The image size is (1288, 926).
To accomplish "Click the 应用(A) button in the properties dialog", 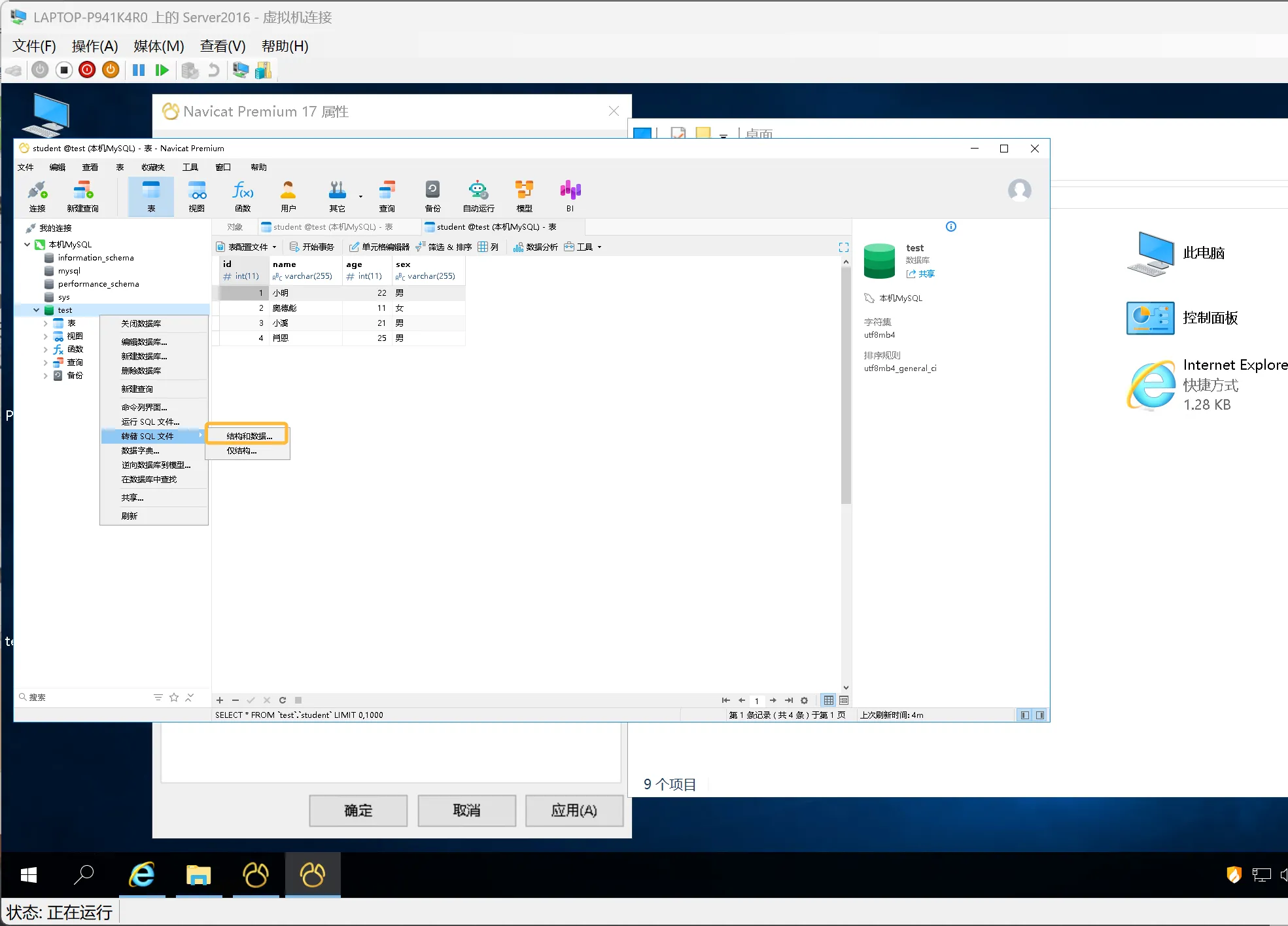I will coord(574,811).
